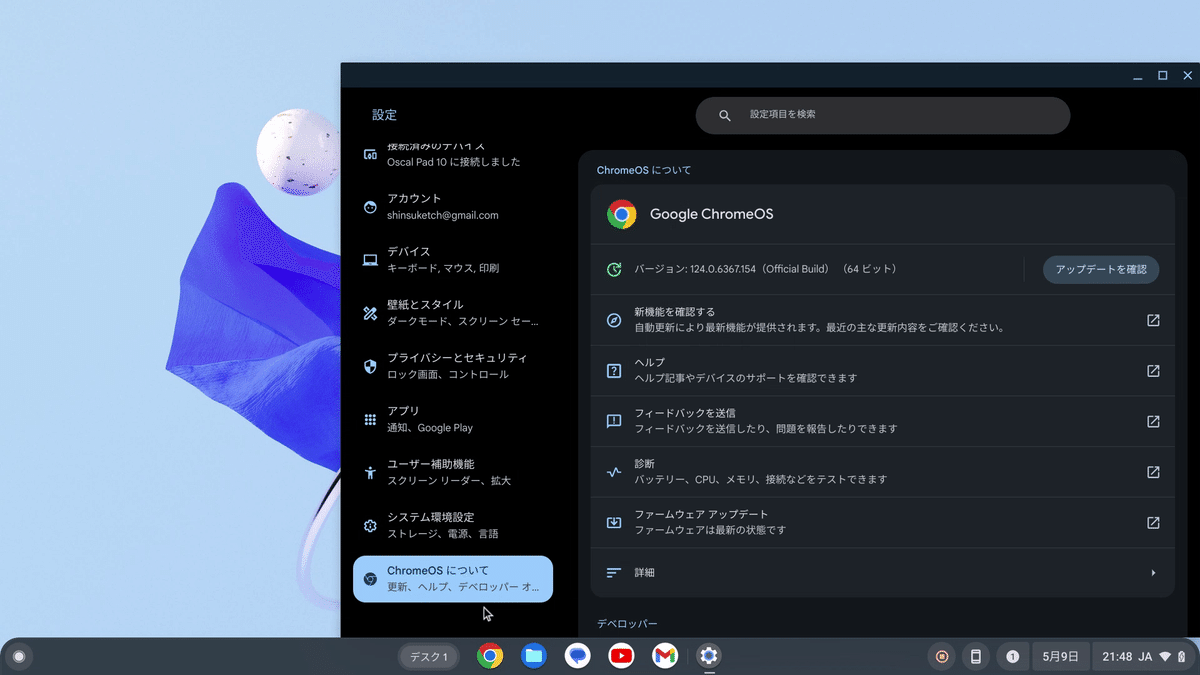Click the help question-mark icon for ヘルプ
Viewport: 1200px width, 675px height.
pyautogui.click(x=614, y=370)
